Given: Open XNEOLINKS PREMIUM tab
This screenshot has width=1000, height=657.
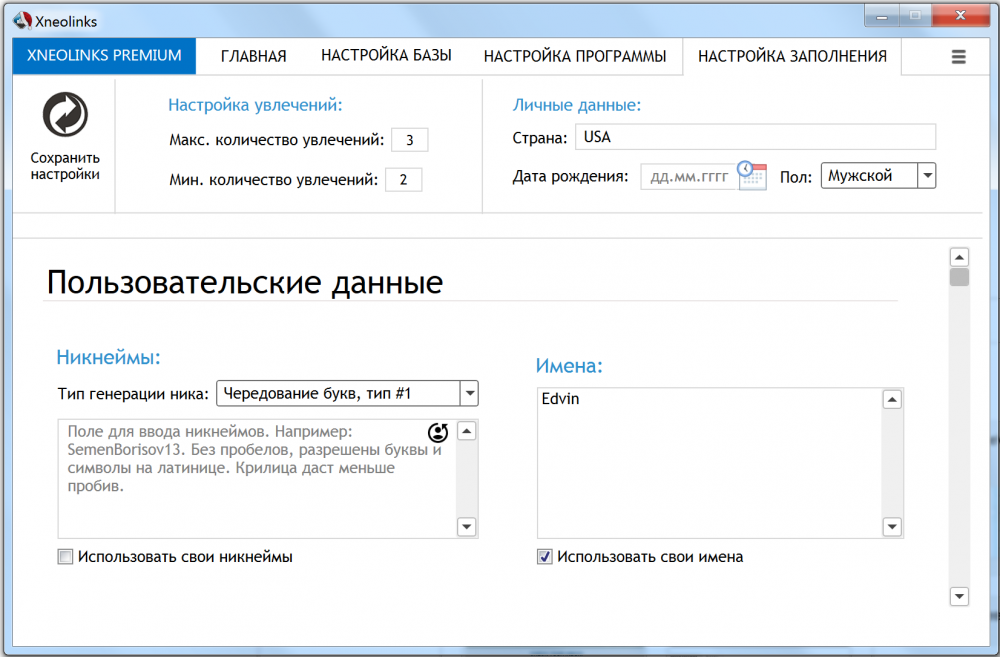Looking at the screenshot, I should (104, 55).
